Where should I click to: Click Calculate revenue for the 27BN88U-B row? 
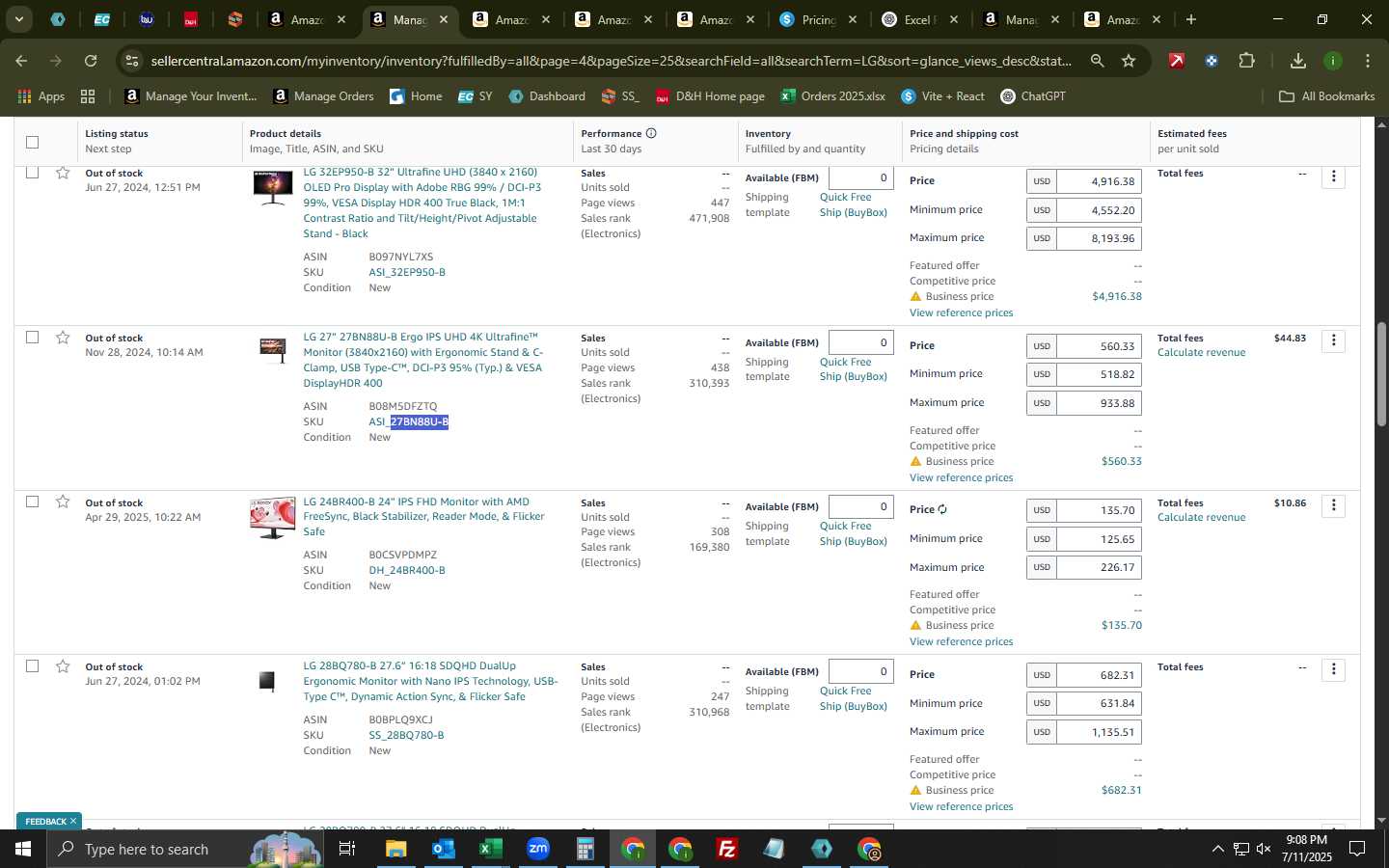click(x=1201, y=353)
